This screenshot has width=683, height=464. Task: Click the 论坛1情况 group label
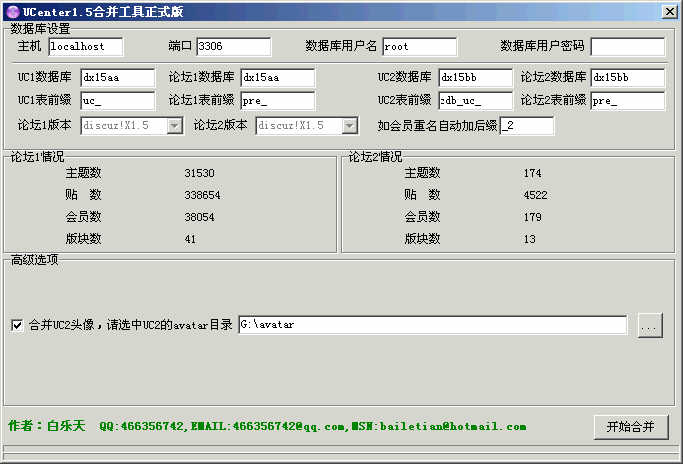(37, 156)
